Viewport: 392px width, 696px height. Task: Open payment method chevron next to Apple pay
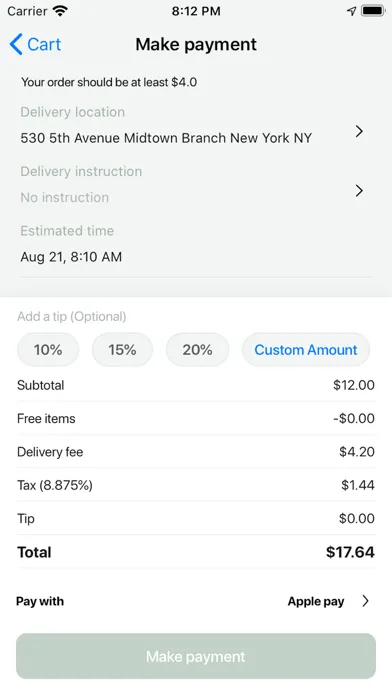[365, 601]
